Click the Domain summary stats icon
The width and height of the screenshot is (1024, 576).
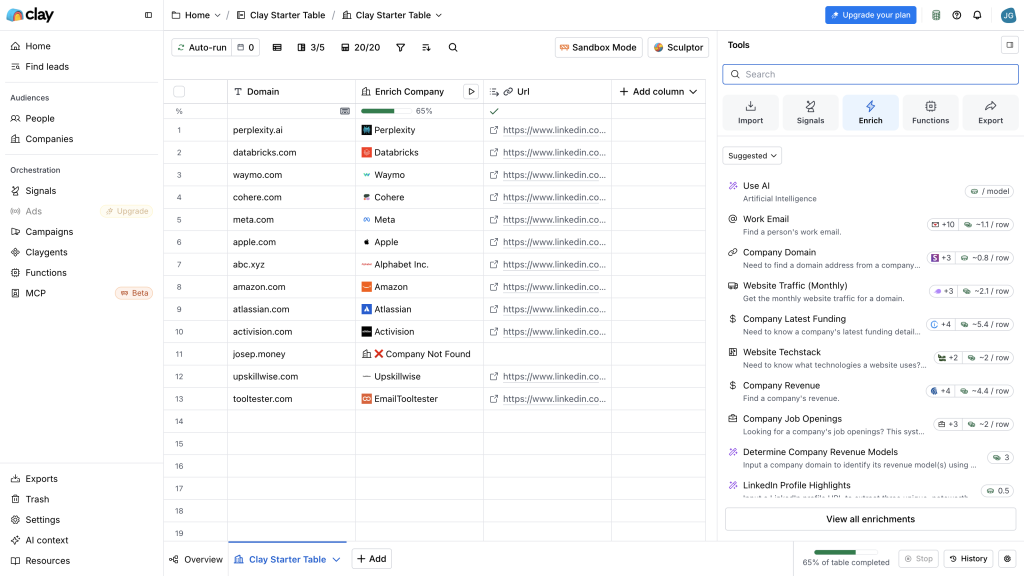click(345, 111)
